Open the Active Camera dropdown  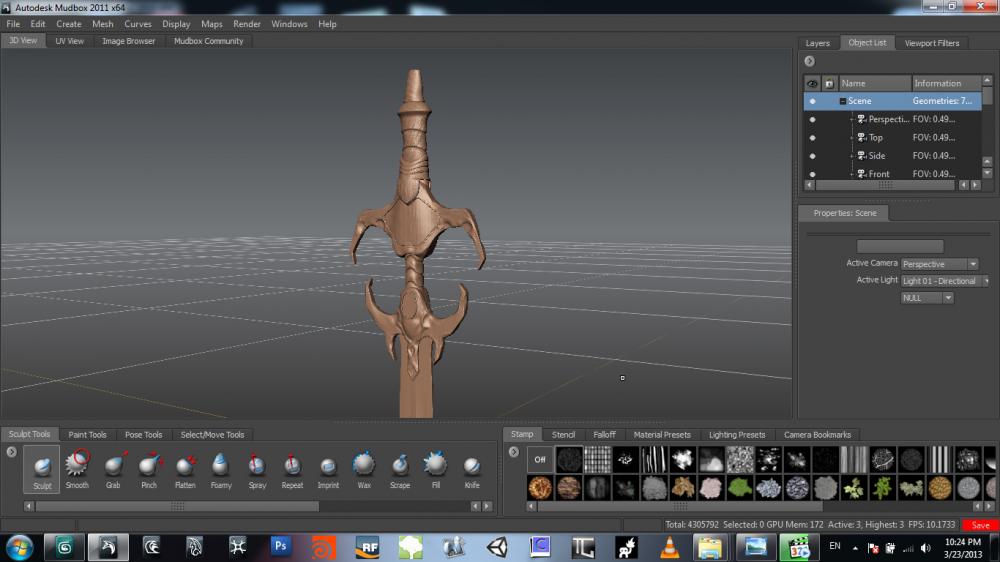(x=939, y=264)
